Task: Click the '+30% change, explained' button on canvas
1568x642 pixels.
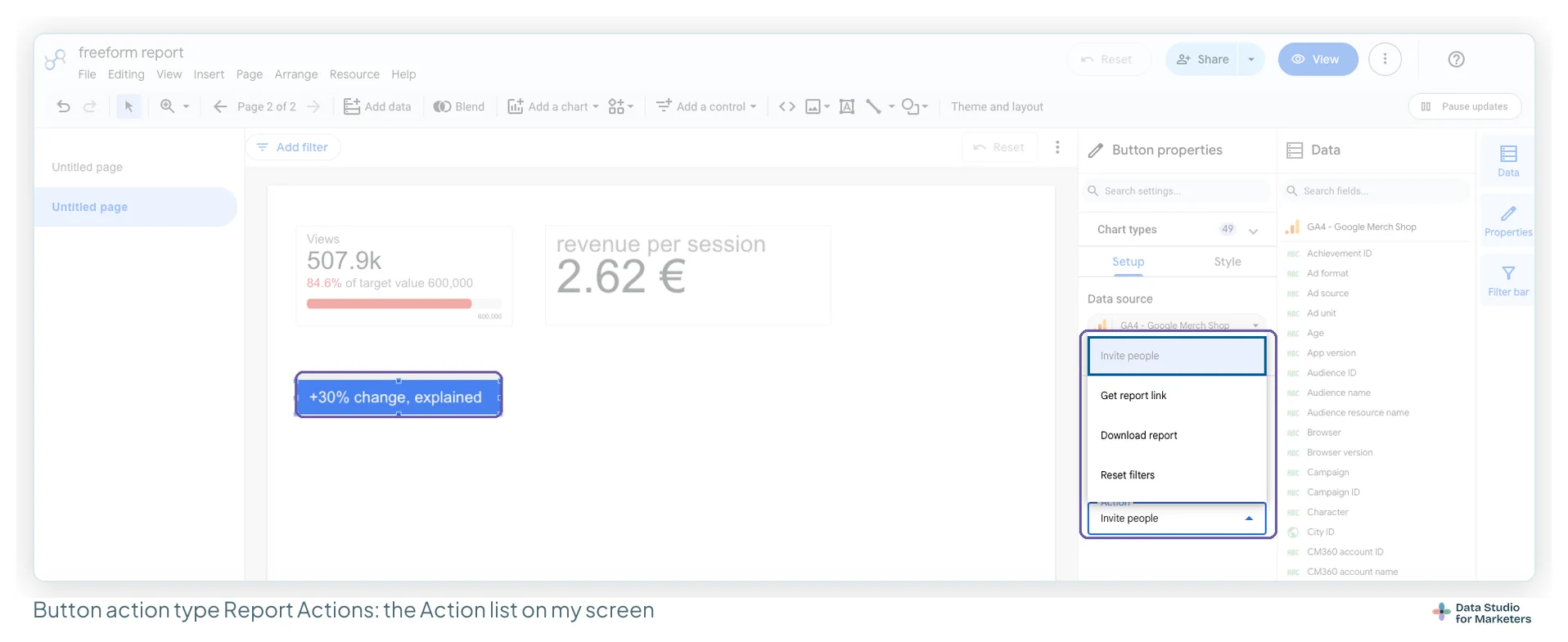Action: coord(399,397)
